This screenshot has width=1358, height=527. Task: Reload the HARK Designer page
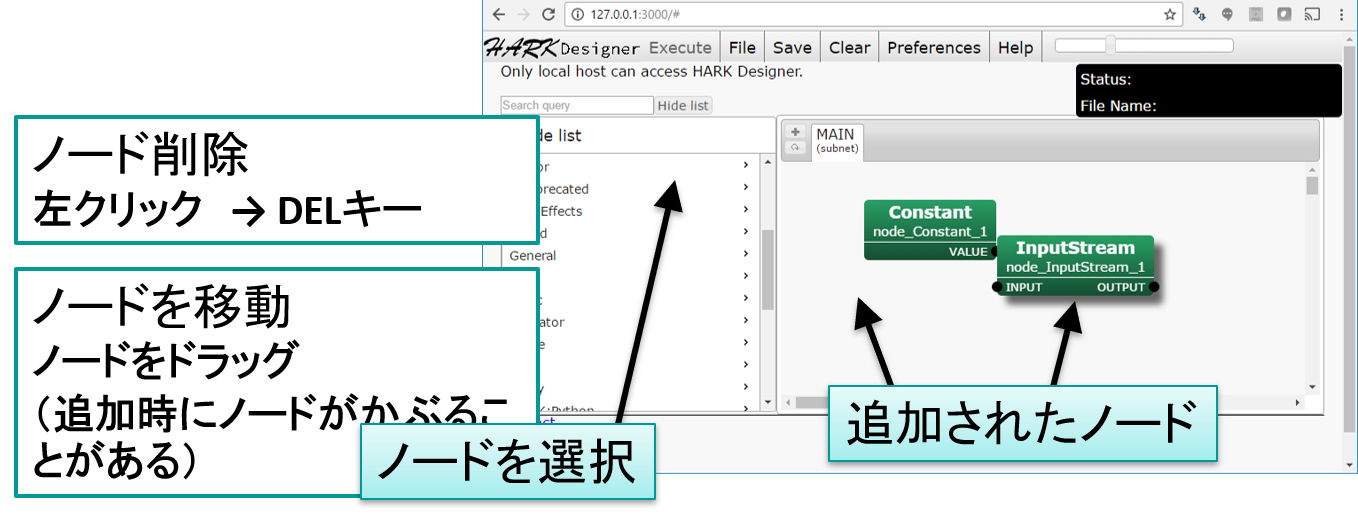(547, 14)
